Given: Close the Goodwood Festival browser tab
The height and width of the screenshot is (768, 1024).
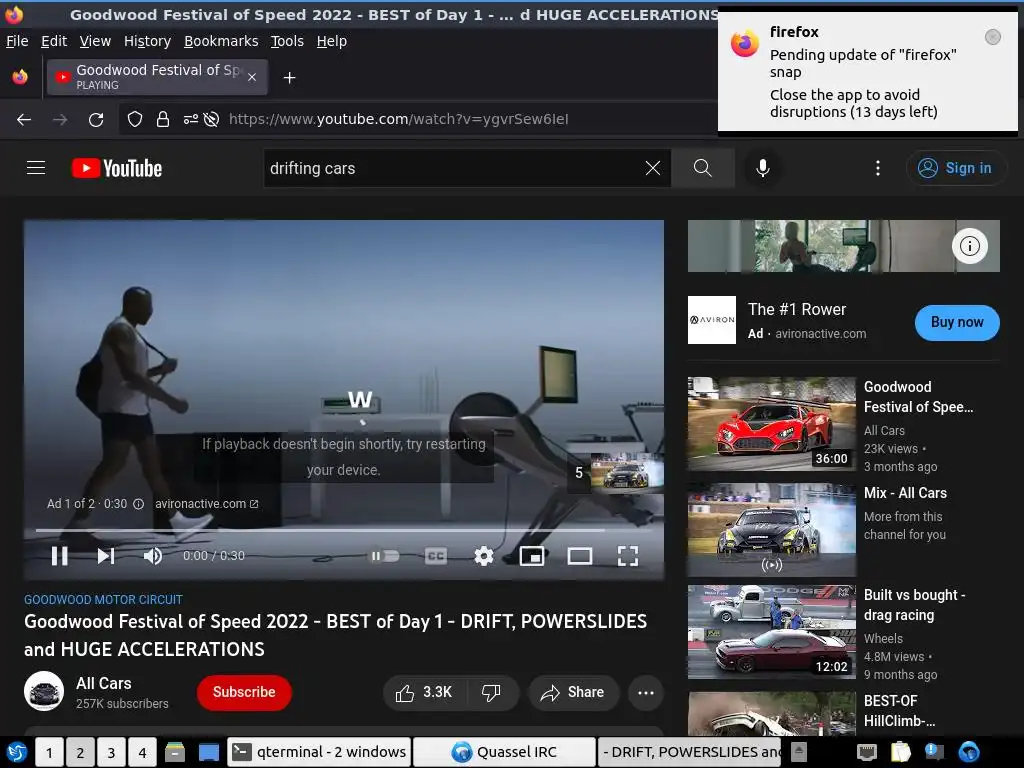Looking at the screenshot, I should tap(251, 77).
